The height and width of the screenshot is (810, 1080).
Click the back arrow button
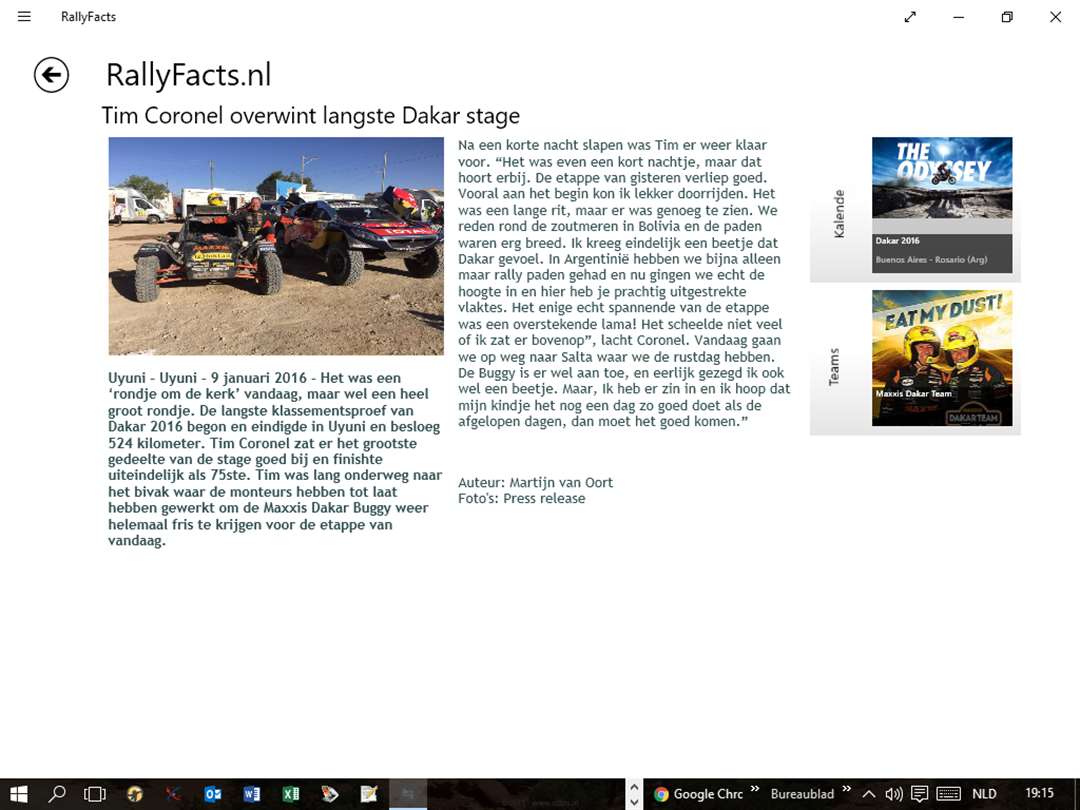pyautogui.click(x=52, y=75)
